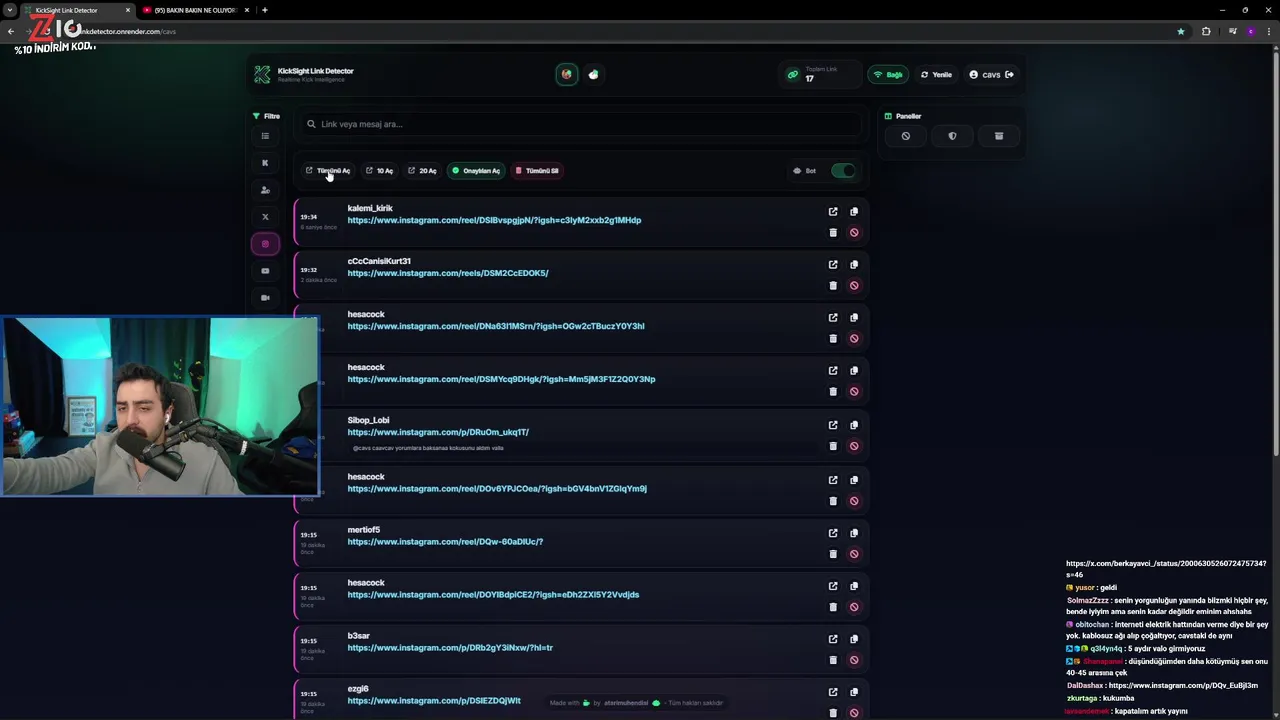
Task: Block user mertiof5
Action: (x=854, y=554)
